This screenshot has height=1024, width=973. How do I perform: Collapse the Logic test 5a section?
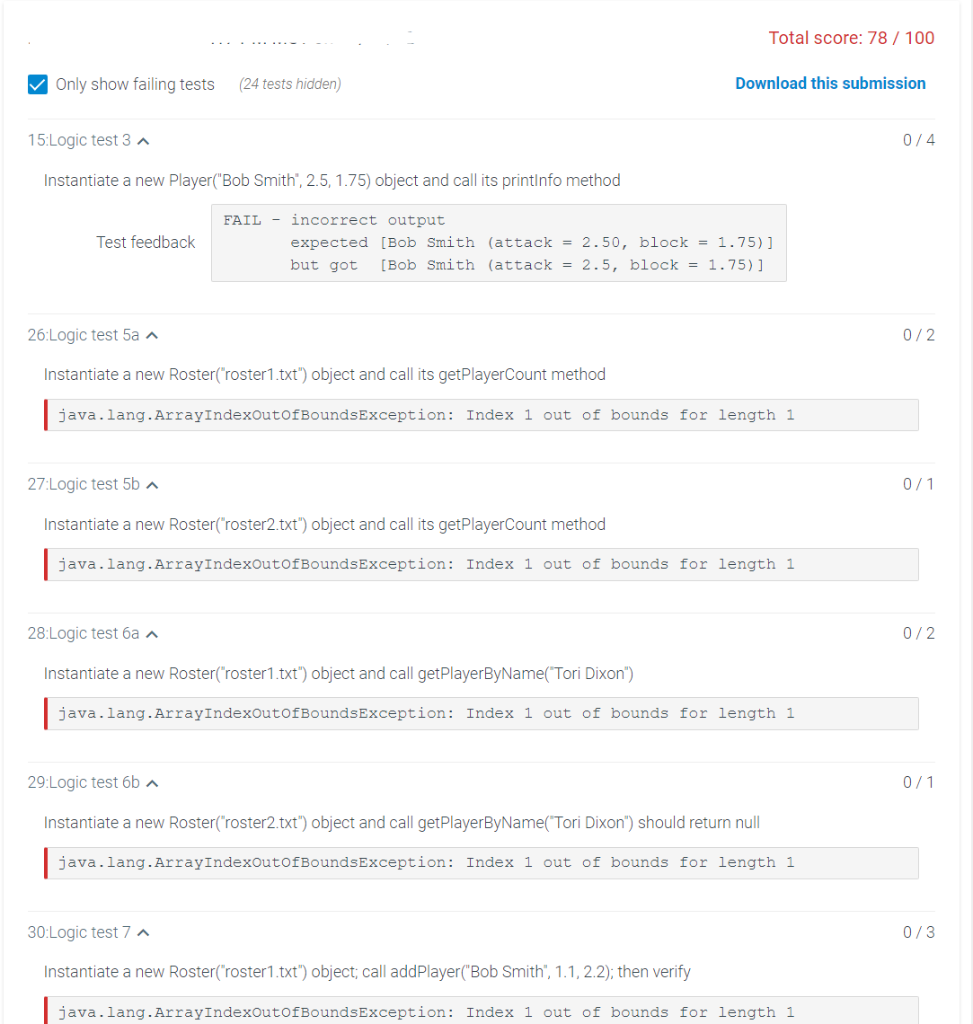click(x=153, y=335)
